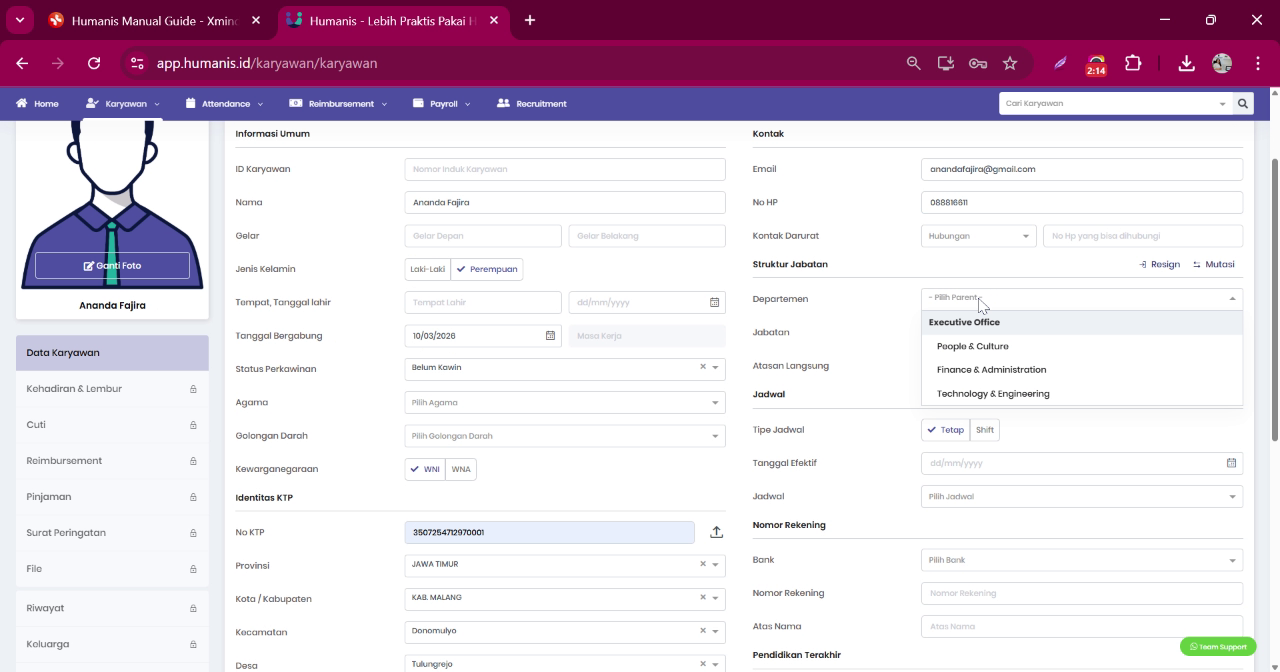The height and width of the screenshot is (672, 1280).
Task: Open calendar picker for Tanggal Bergabung
Action: [550, 336]
